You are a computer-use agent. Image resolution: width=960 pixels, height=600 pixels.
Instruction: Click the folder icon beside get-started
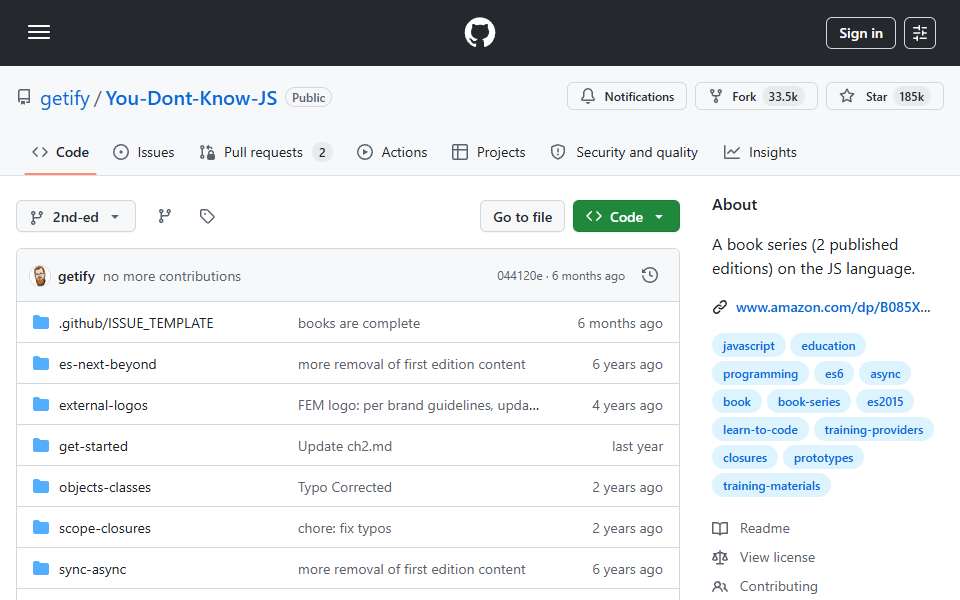pyautogui.click(x=41, y=446)
